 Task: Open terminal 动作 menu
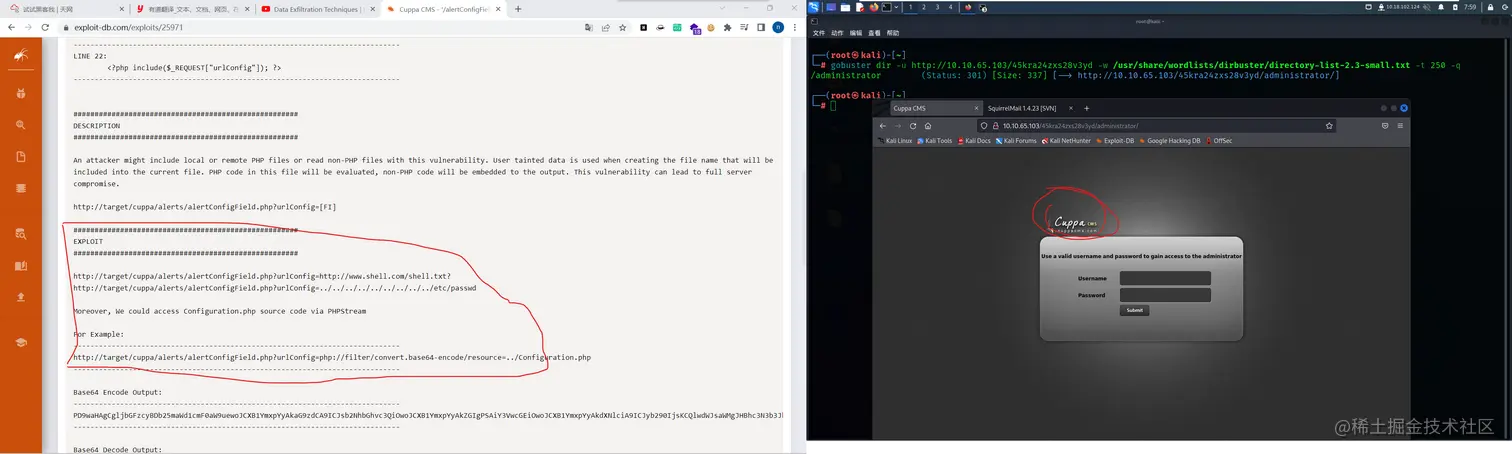pyautogui.click(x=836, y=33)
